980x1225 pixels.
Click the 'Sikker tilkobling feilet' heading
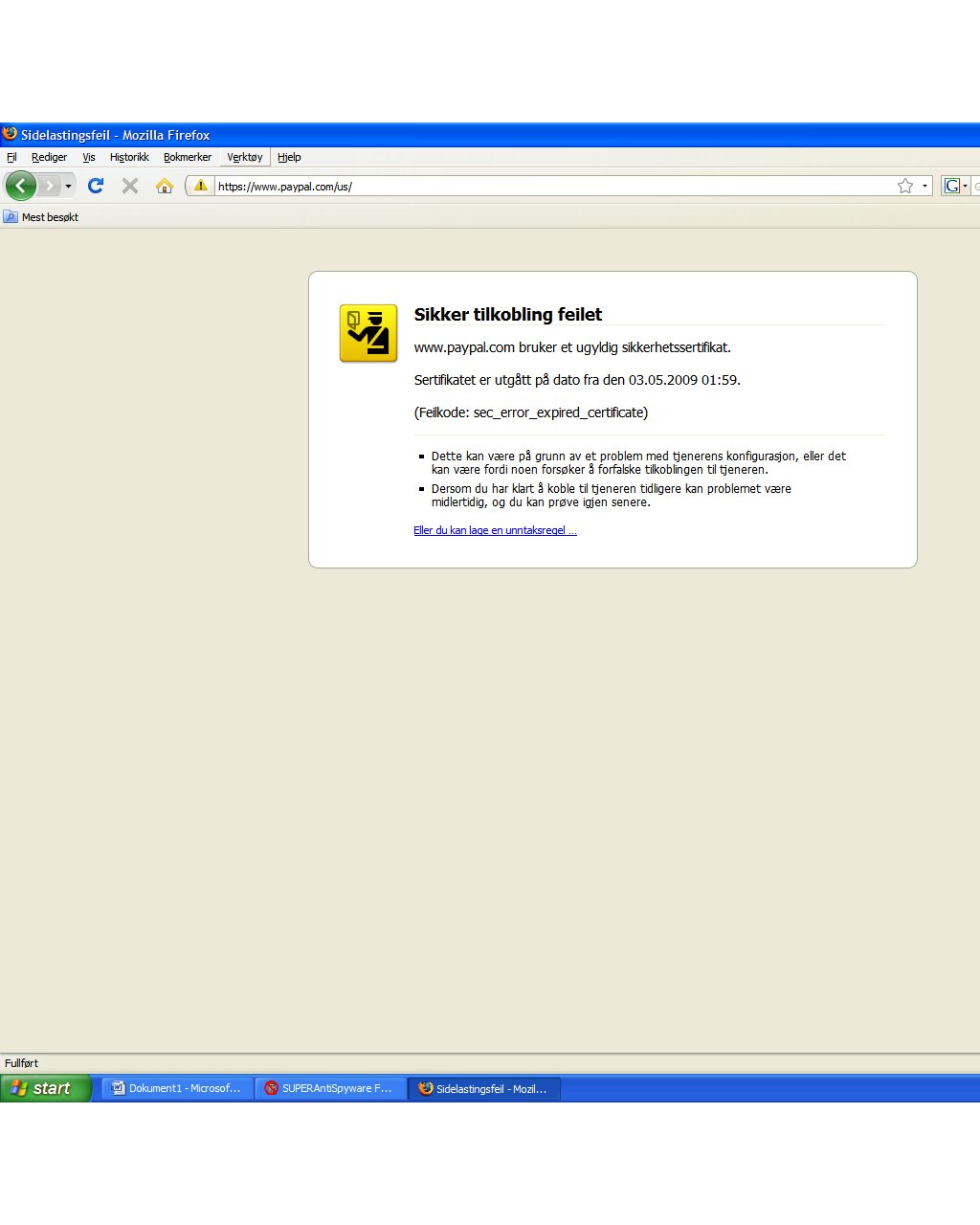coord(508,314)
